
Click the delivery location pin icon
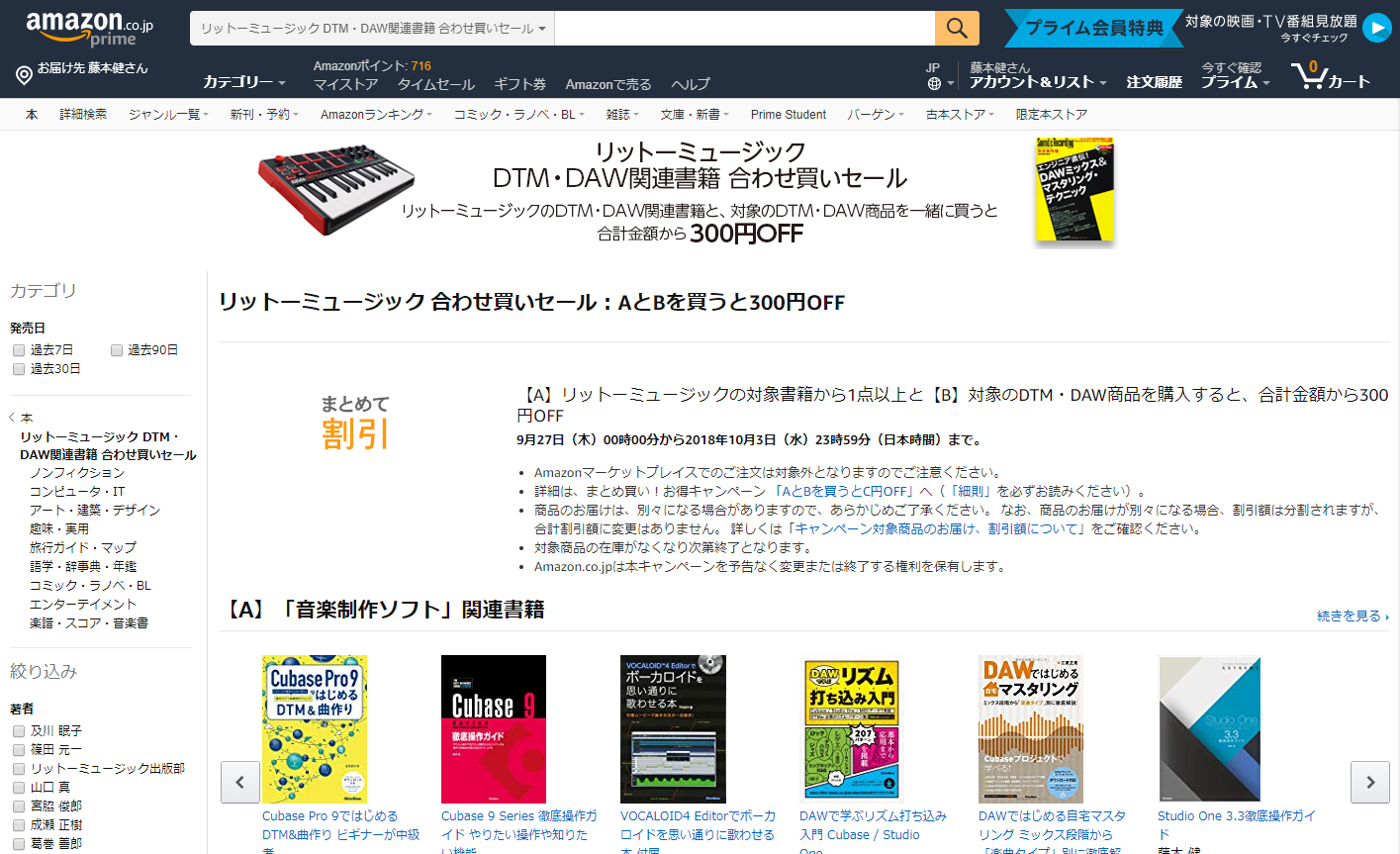(x=24, y=75)
